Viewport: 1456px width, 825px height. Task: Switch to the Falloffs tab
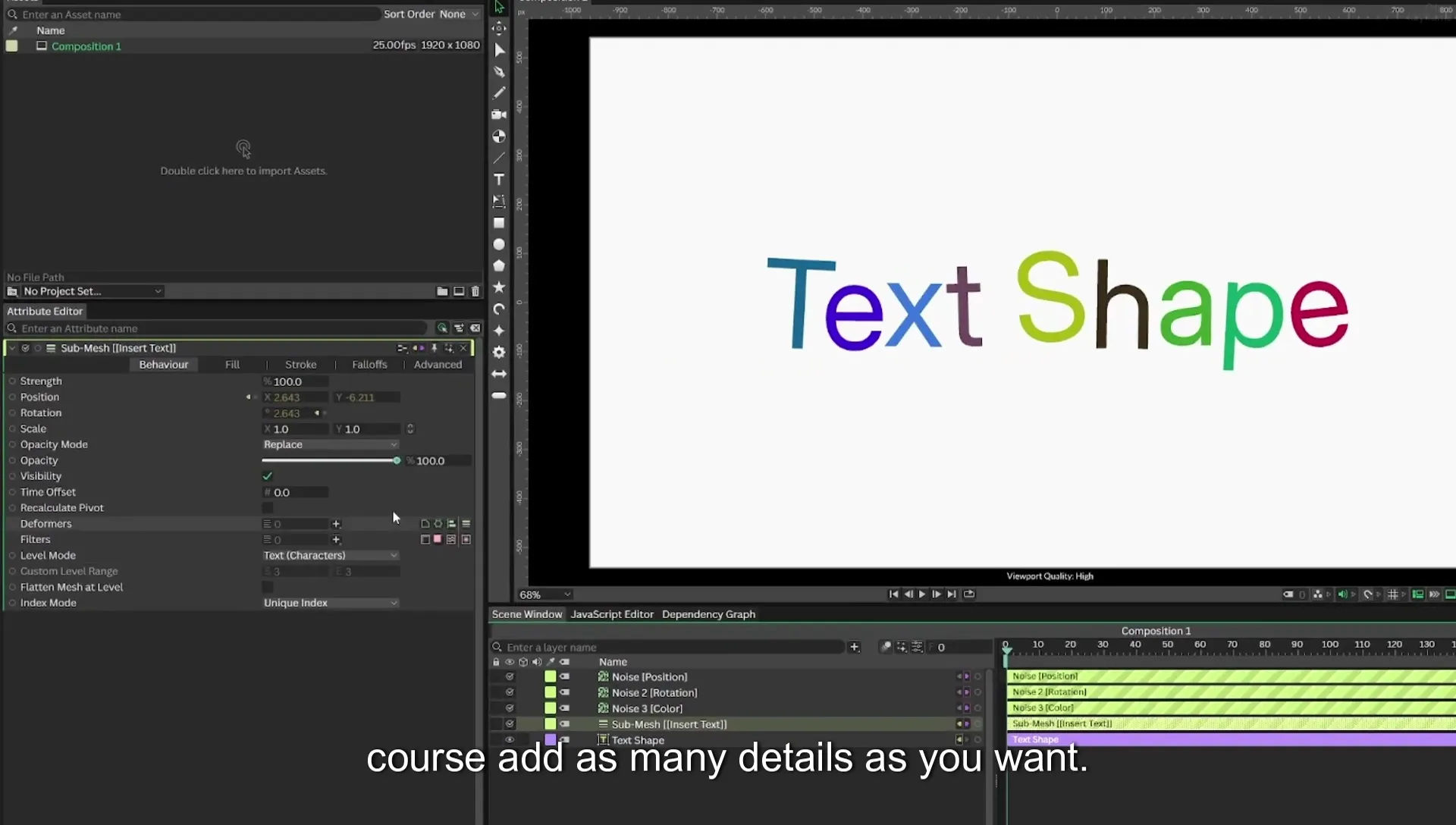click(369, 365)
